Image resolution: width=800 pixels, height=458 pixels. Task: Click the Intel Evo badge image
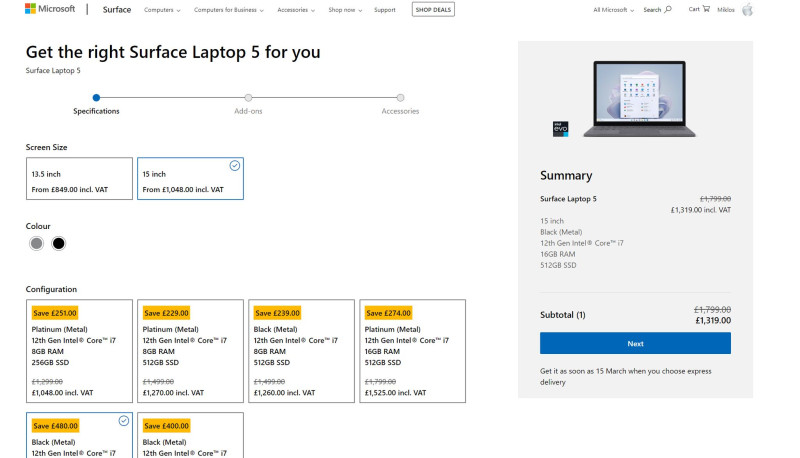[560, 129]
